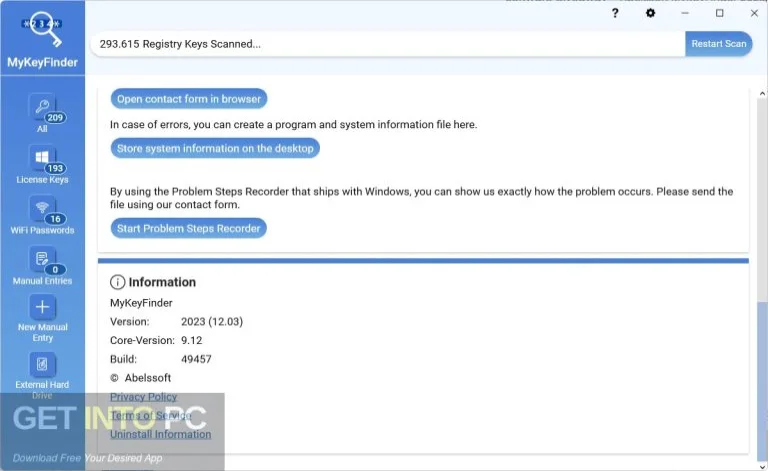Add a New Manual Entry
Image resolution: width=768 pixels, height=471 pixels.
click(42, 307)
